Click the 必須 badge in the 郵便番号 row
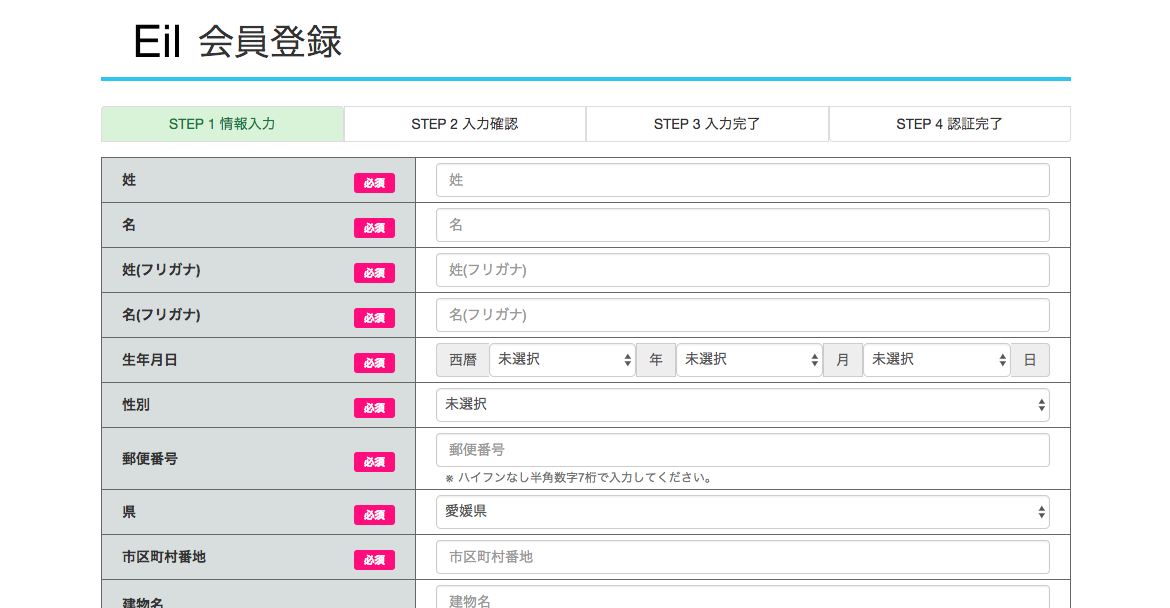This screenshot has width=1170, height=608. (x=375, y=462)
